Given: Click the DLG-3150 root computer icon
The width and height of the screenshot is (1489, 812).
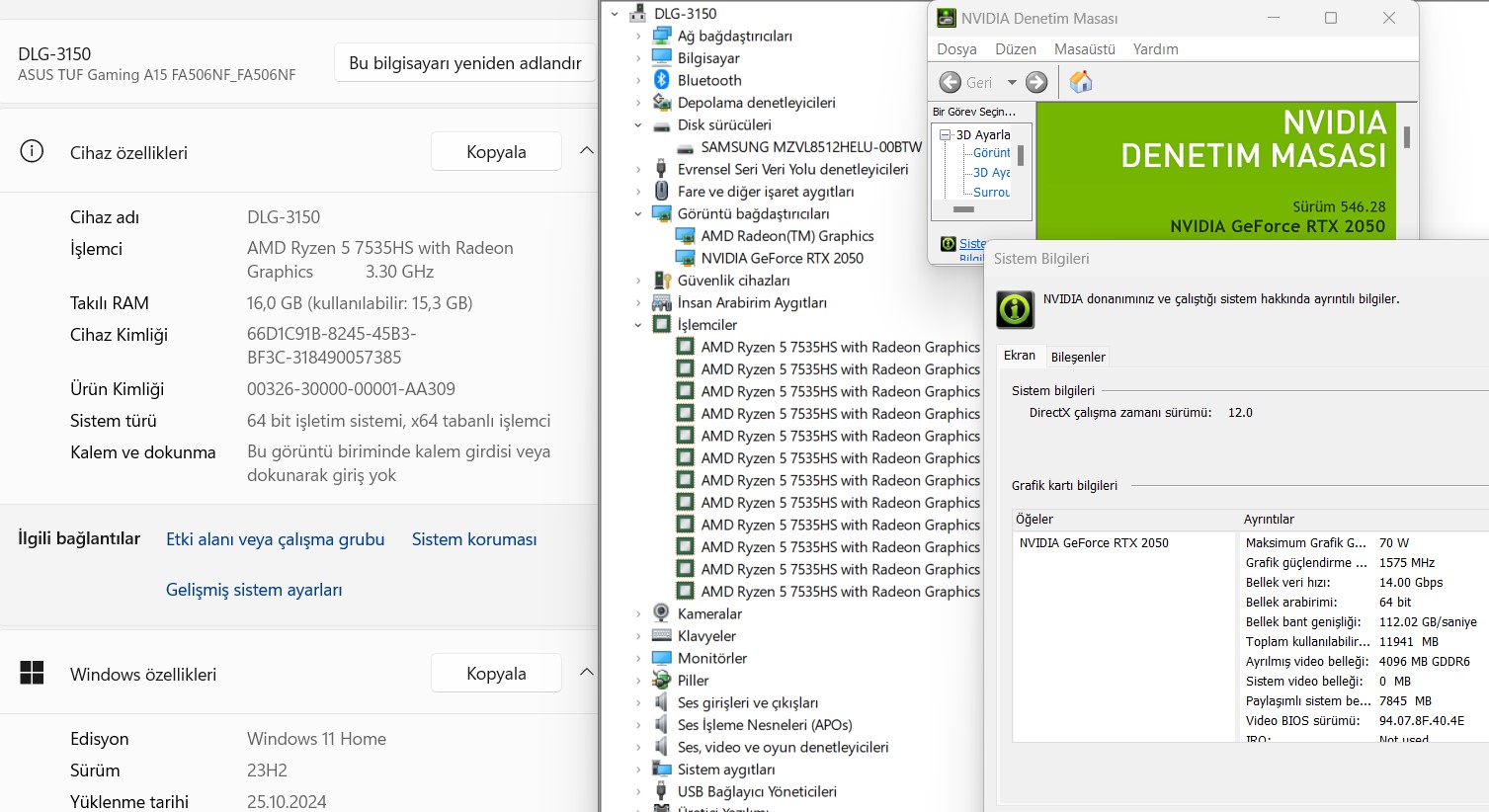Looking at the screenshot, I should (x=638, y=14).
